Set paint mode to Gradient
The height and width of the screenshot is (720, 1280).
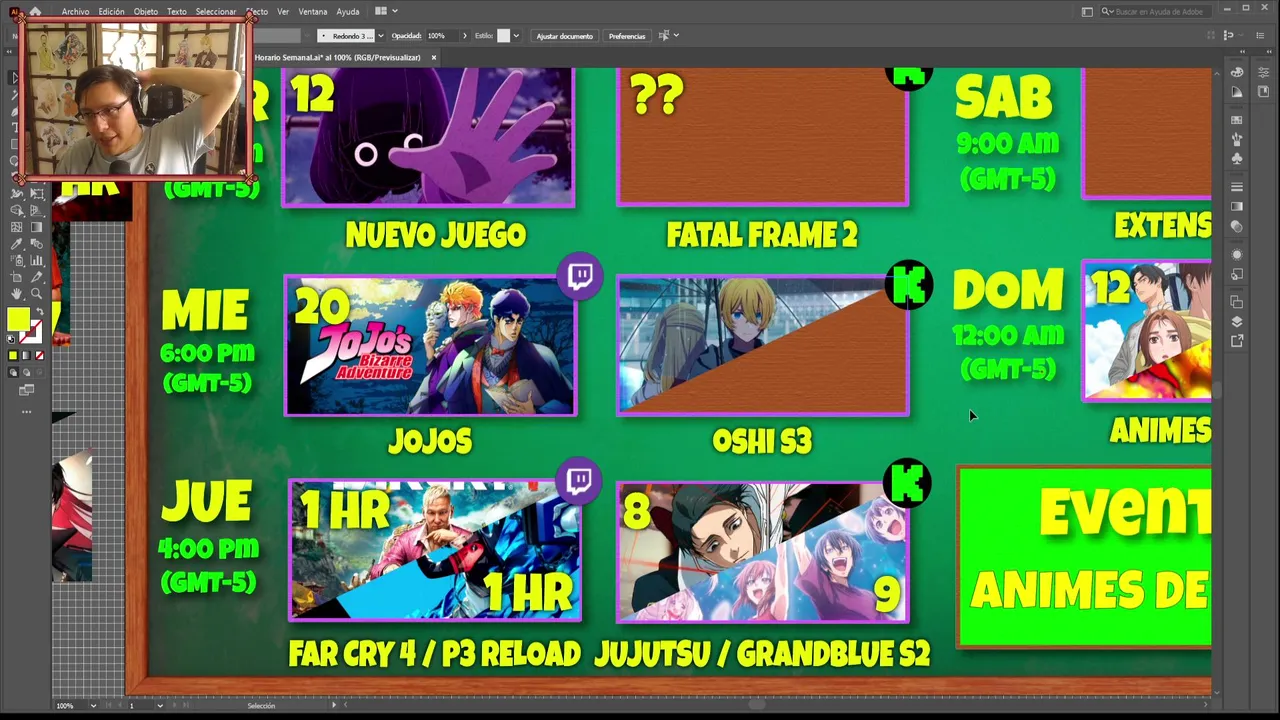pyautogui.click(x=26, y=356)
